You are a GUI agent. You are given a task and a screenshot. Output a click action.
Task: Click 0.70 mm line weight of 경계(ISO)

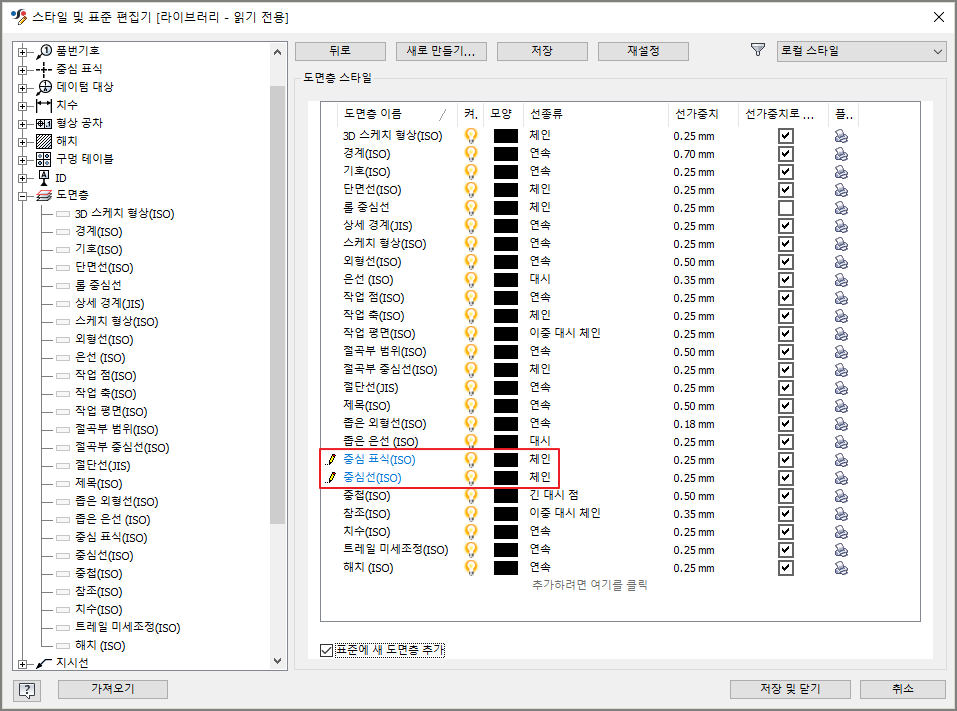coord(694,154)
